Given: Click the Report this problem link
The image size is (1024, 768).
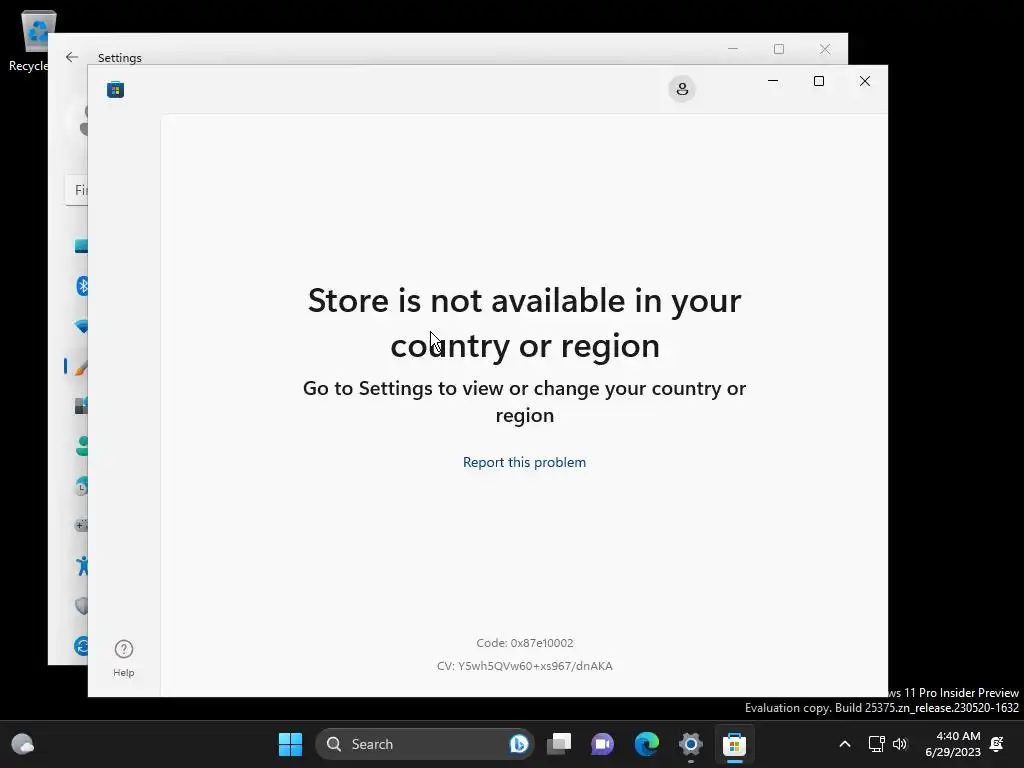Looking at the screenshot, I should [524, 462].
